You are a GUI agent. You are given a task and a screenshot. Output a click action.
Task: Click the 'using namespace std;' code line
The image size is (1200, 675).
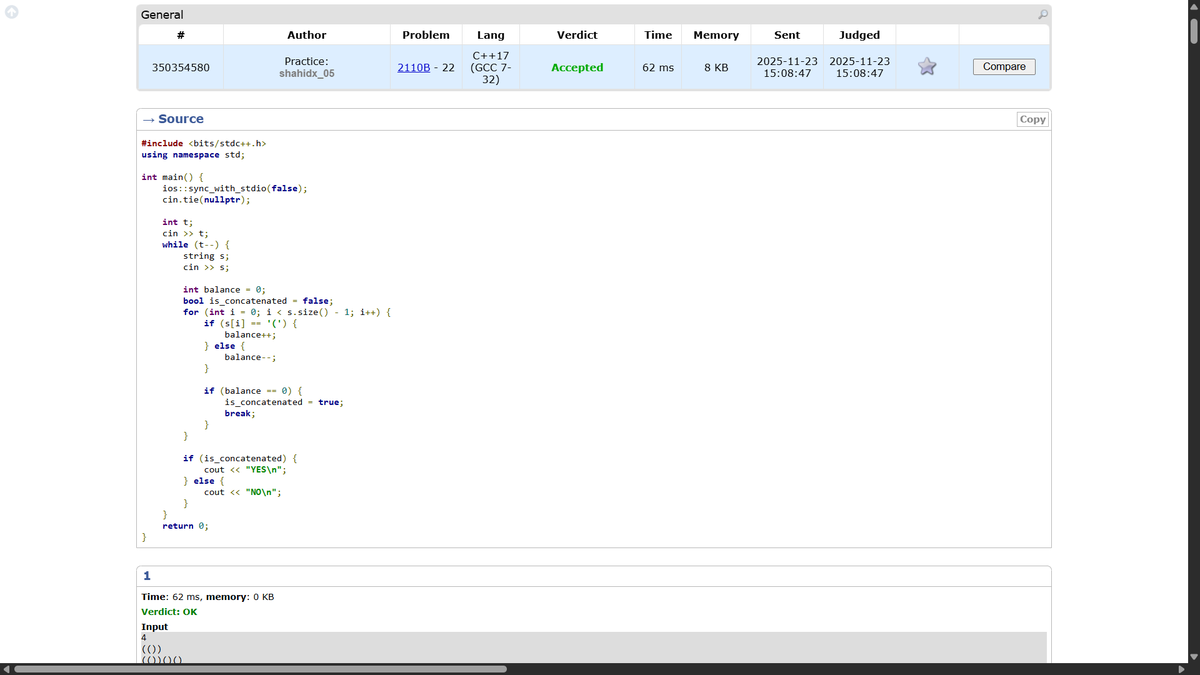[x=193, y=155]
